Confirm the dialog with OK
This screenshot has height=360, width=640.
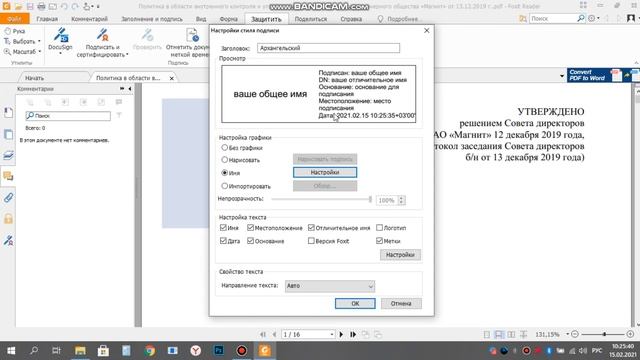(x=355, y=303)
